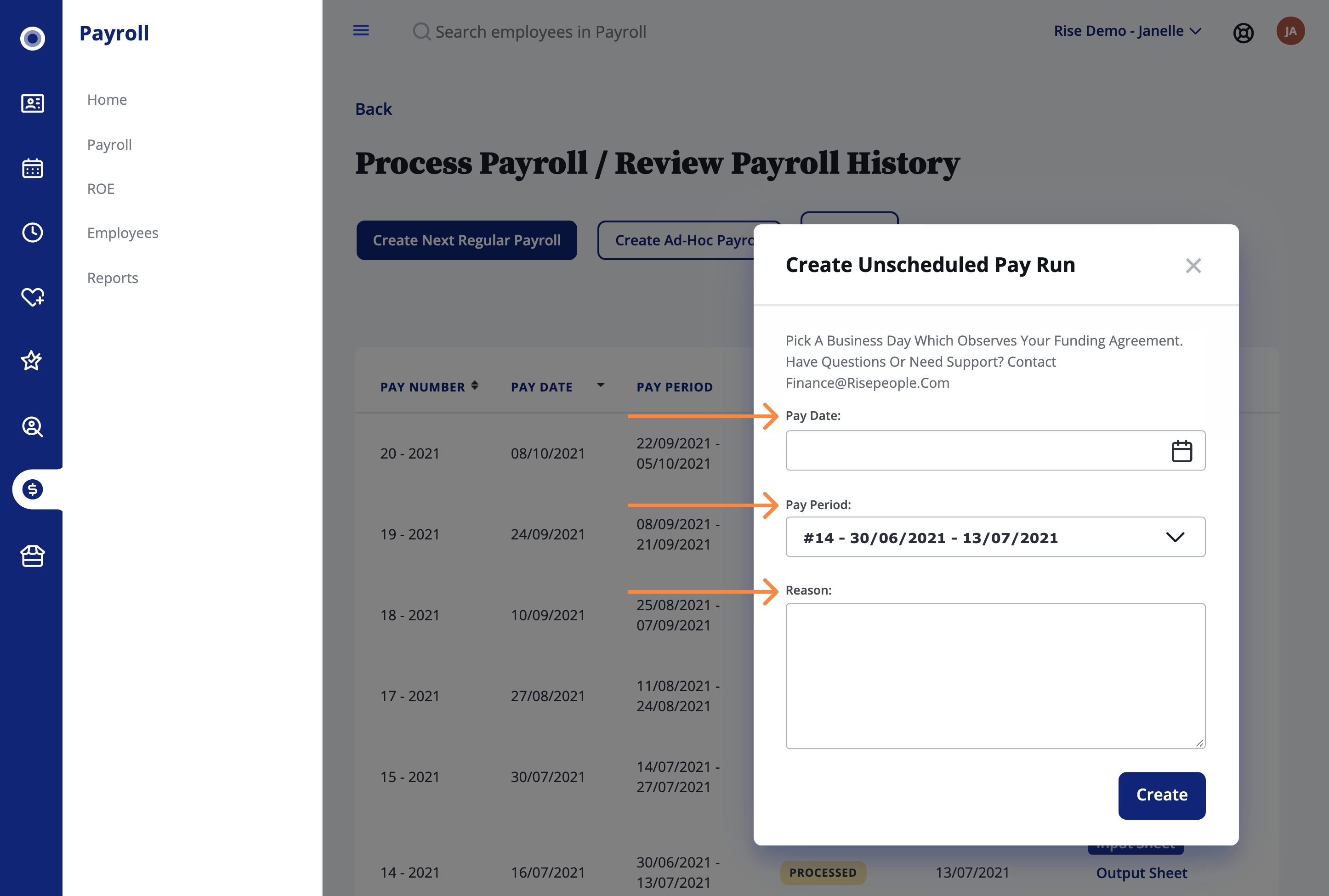Click pay date 10/09/2021 cell
Image resolution: width=1329 pixels, height=896 pixels.
click(547, 615)
